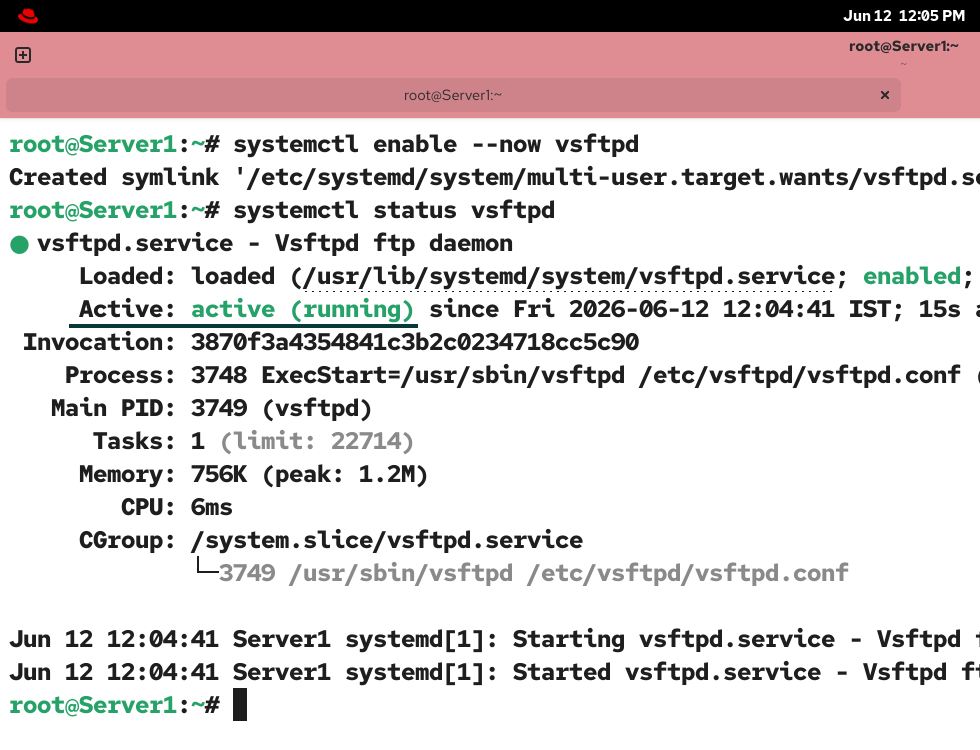Click the 'Loaded:' label

click(127, 276)
